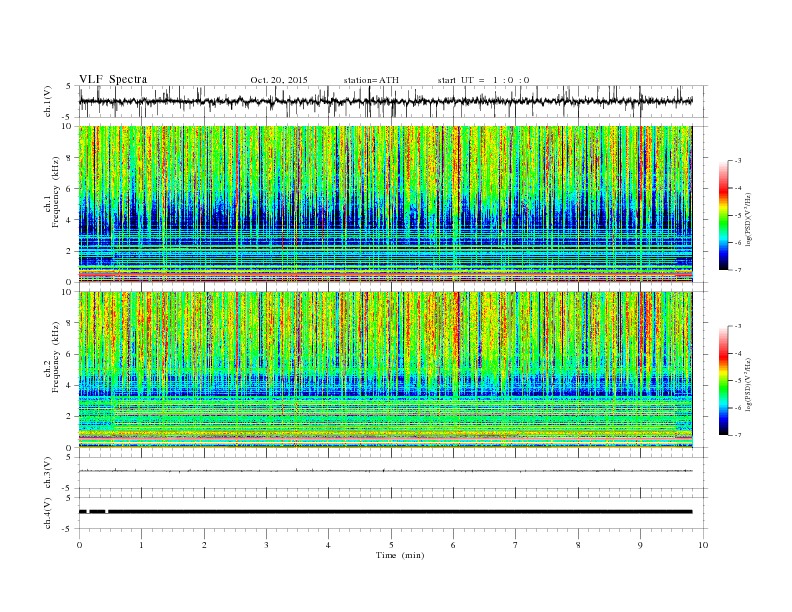Click the "6" tick on the time axis
792x612 pixels.
453,545
